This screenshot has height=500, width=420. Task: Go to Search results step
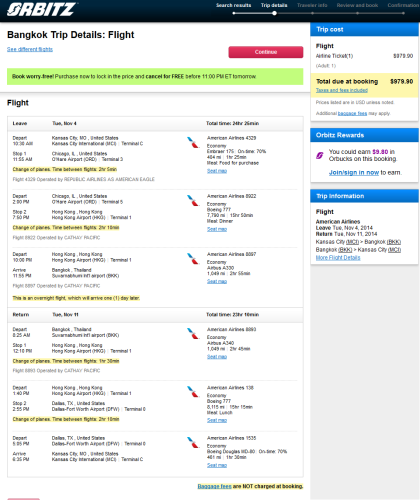[233, 5]
